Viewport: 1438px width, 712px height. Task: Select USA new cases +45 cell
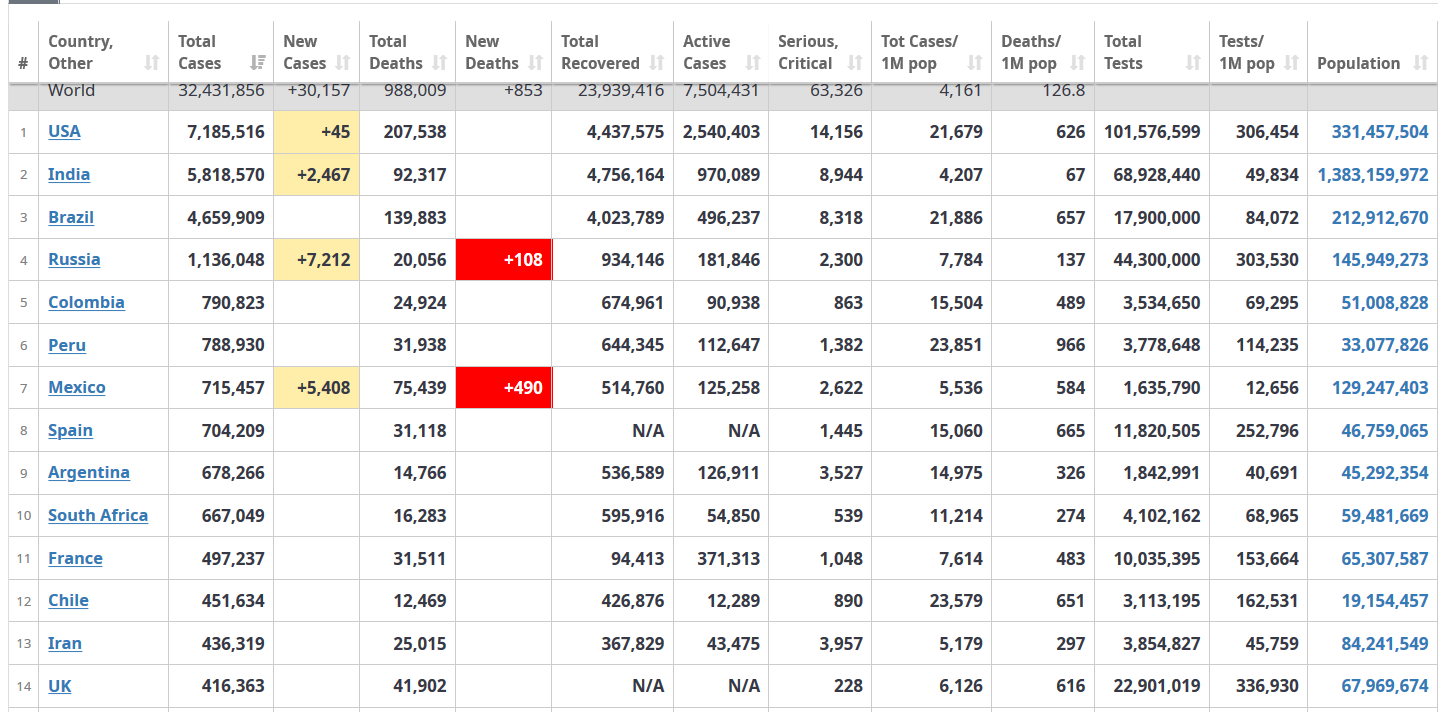316,132
